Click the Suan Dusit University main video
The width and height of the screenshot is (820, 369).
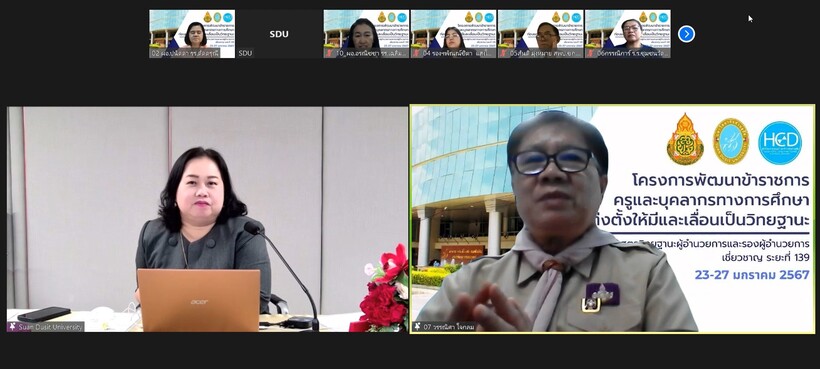[x=207, y=220]
